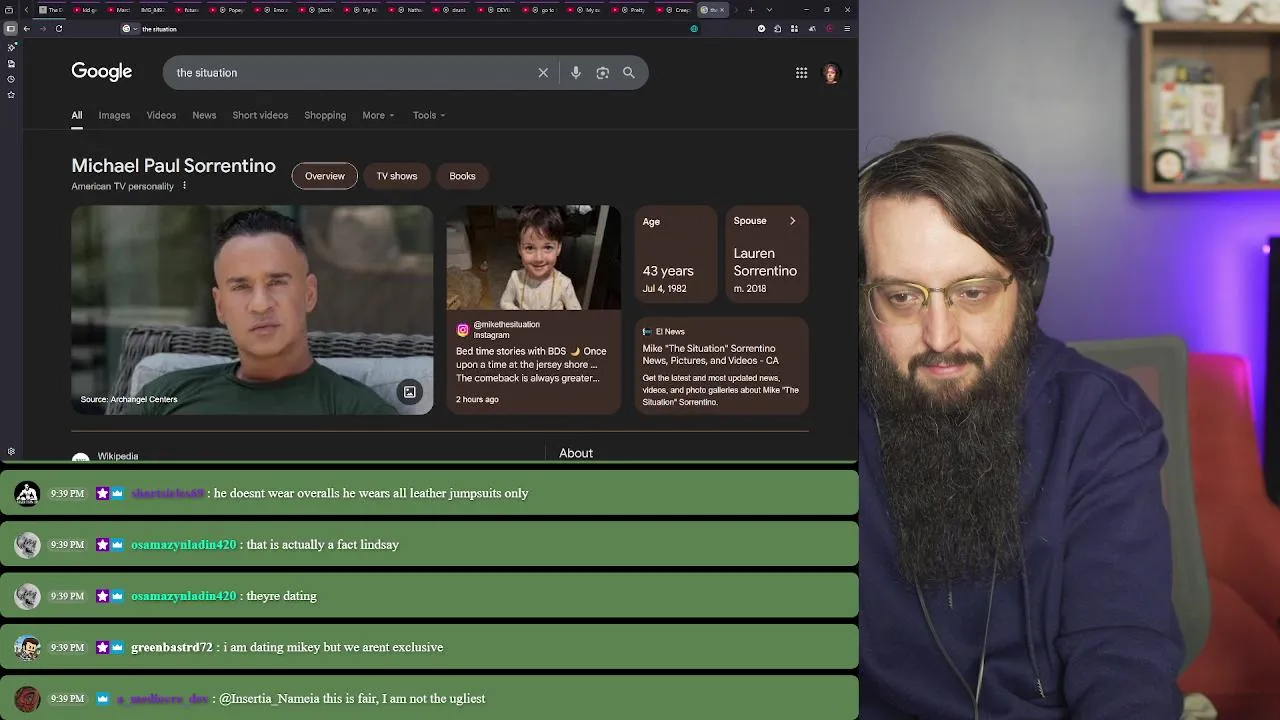Image resolution: width=1280 pixels, height=720 pixels.
Task: Close the active 'the situation' tab
Action: click(722, 10)
